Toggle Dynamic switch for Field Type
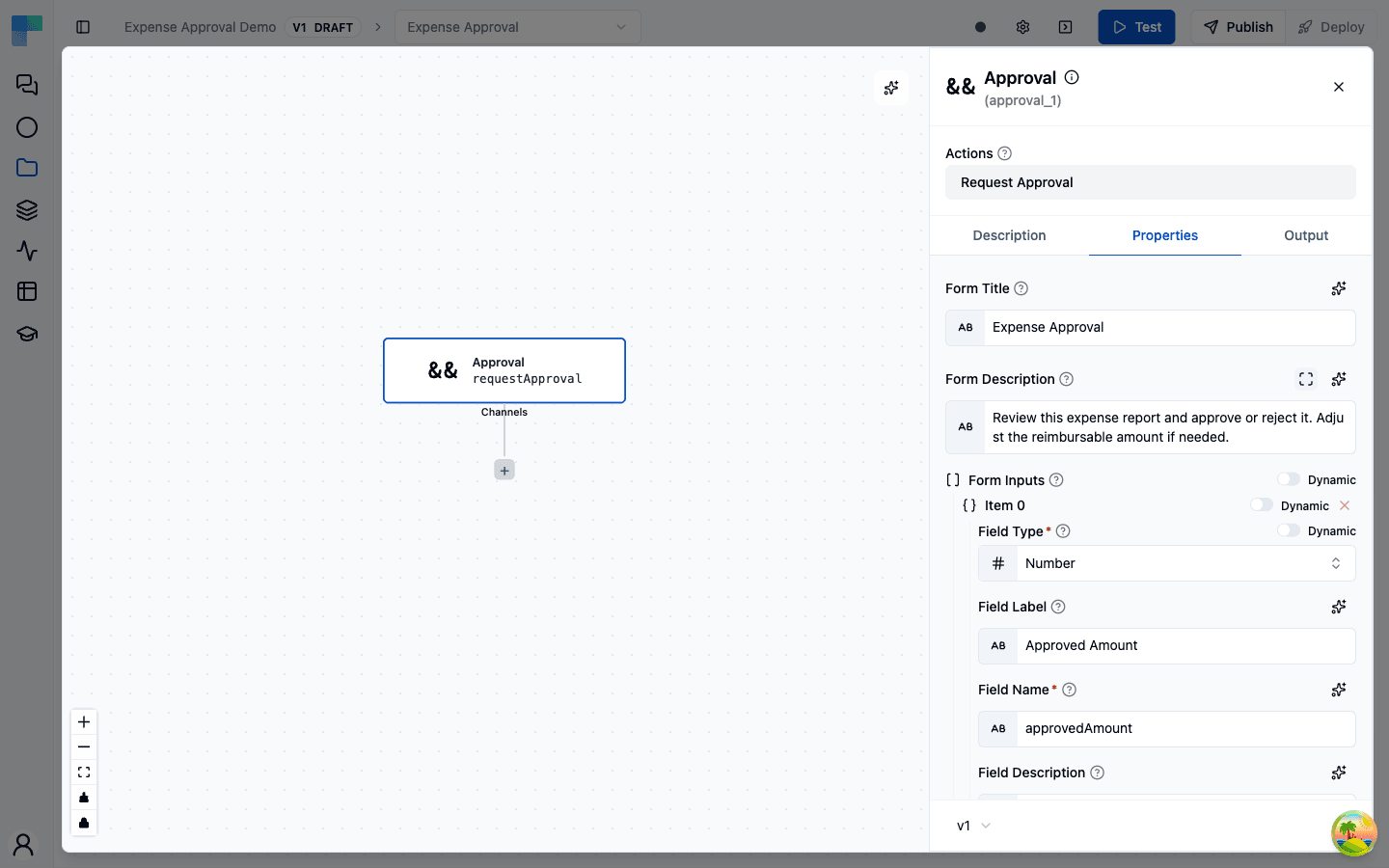 click(1288, 530)
